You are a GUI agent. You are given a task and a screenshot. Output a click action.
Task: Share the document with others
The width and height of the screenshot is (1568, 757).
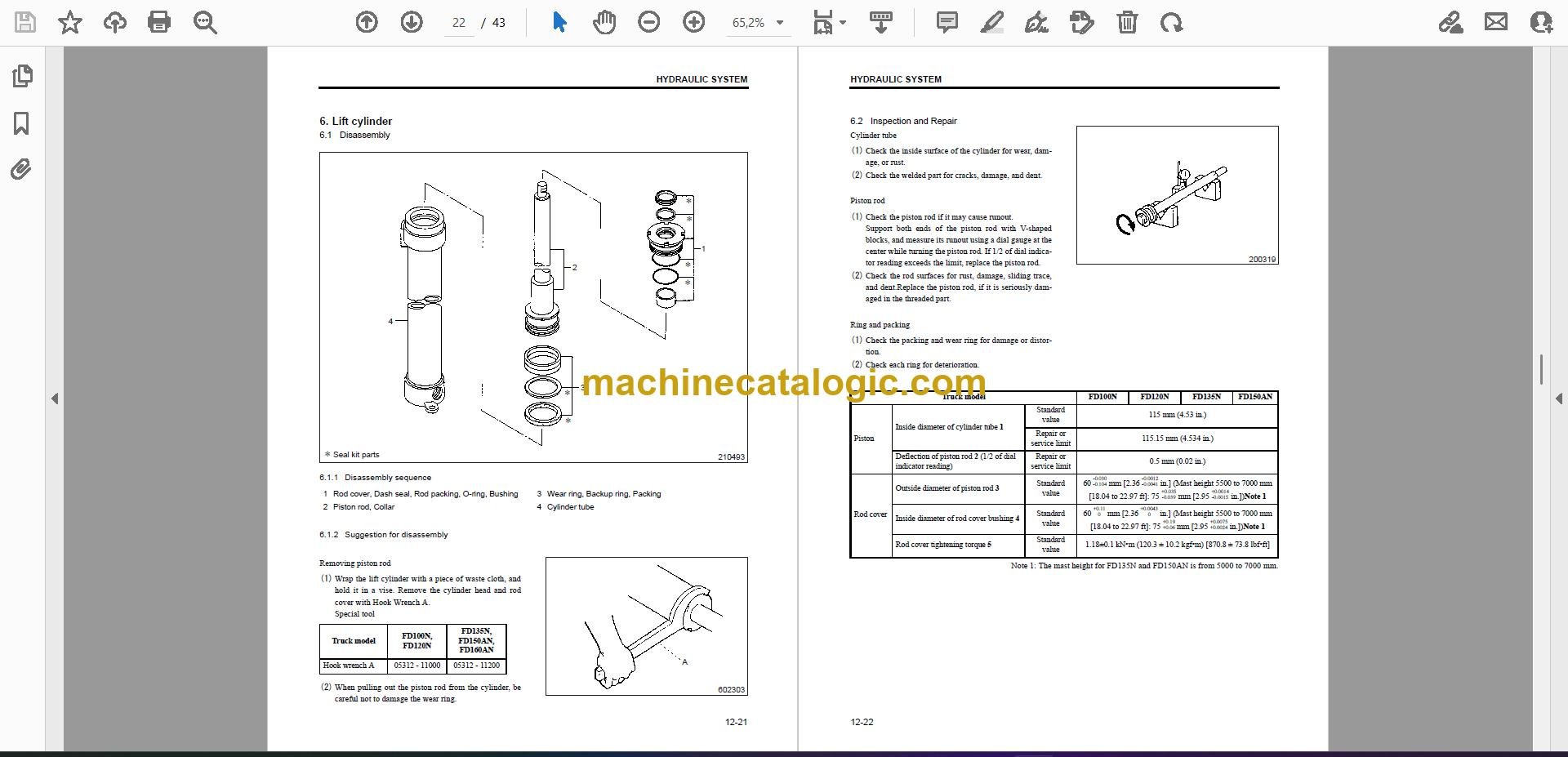pyautogui.click(x=1541, y=23)
